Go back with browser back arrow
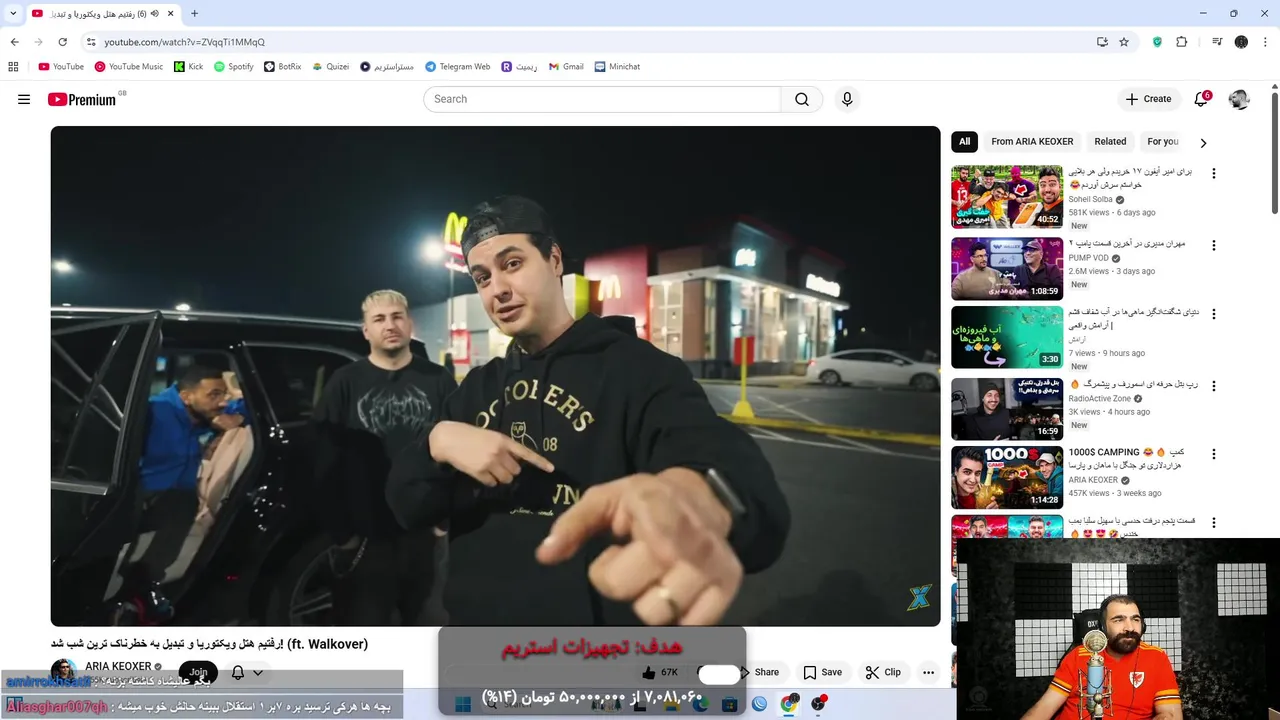The image size is (1280, 720). pos(14,42)
